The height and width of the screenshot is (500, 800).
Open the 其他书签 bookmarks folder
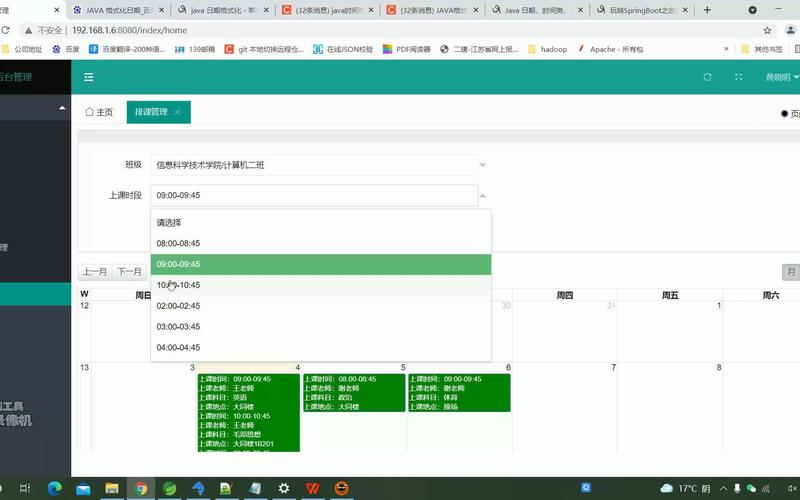click(x=762, y=49)
